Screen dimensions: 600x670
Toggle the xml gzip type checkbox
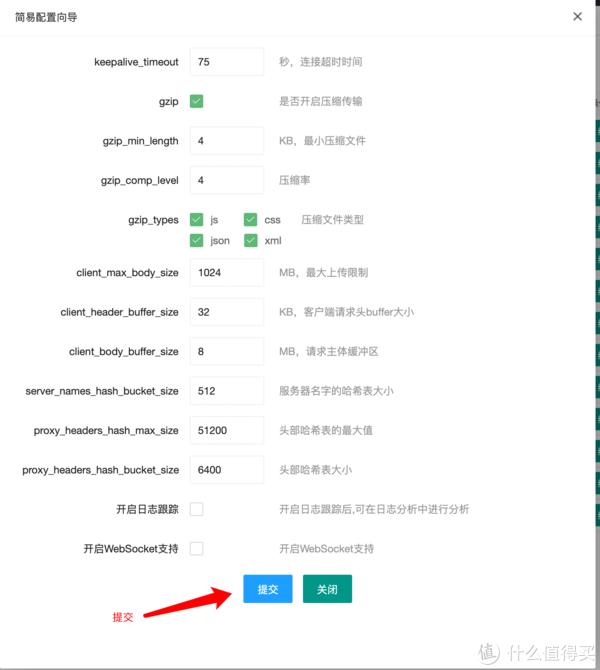coord(250,241)
